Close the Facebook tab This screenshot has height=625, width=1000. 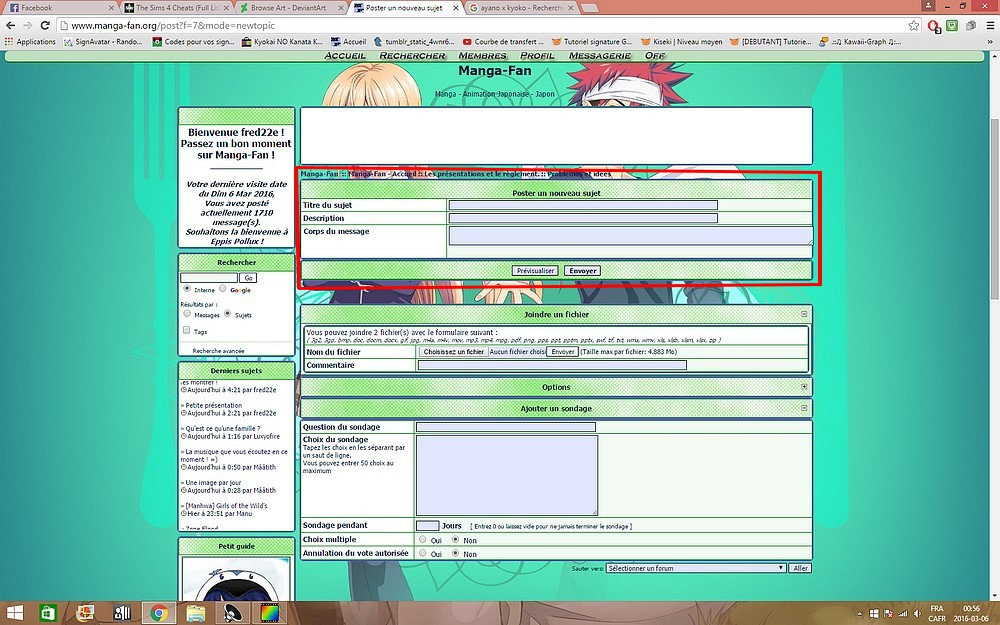click(x=111, y=8)
